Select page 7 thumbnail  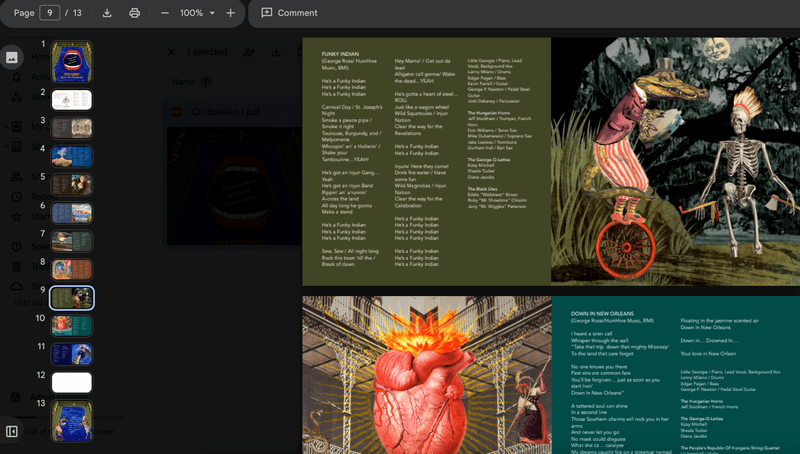(72, 241)
